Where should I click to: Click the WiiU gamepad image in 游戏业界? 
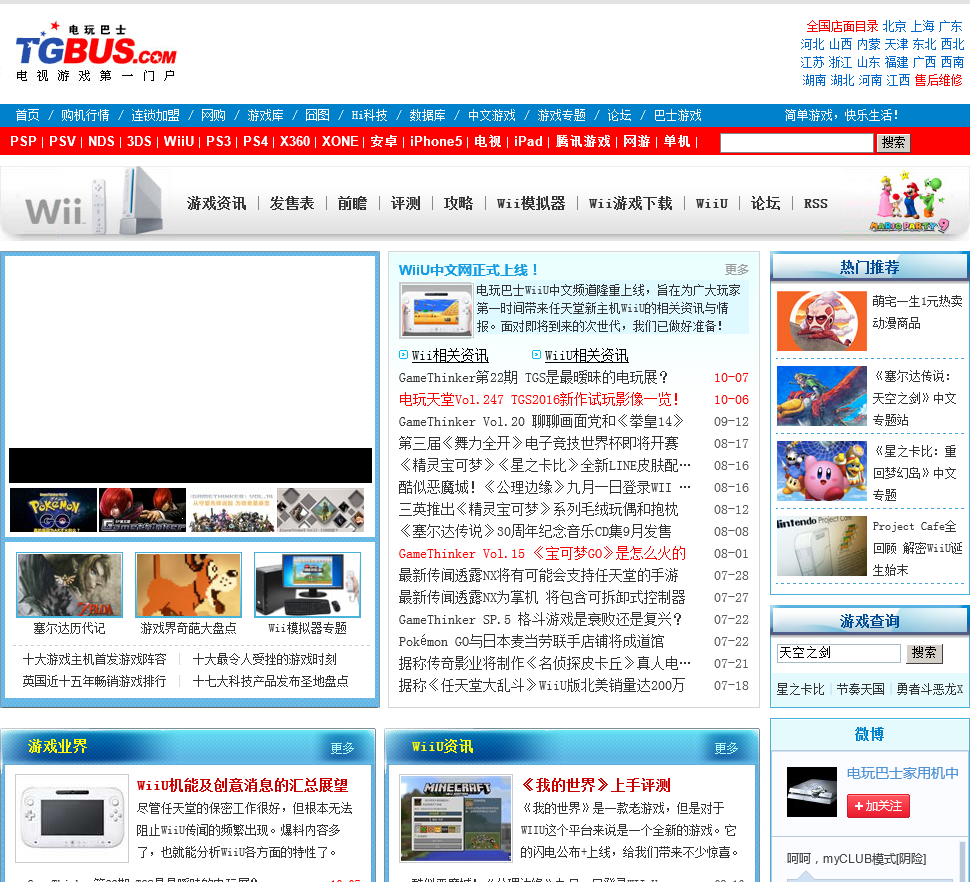click(x=72, y=818)
